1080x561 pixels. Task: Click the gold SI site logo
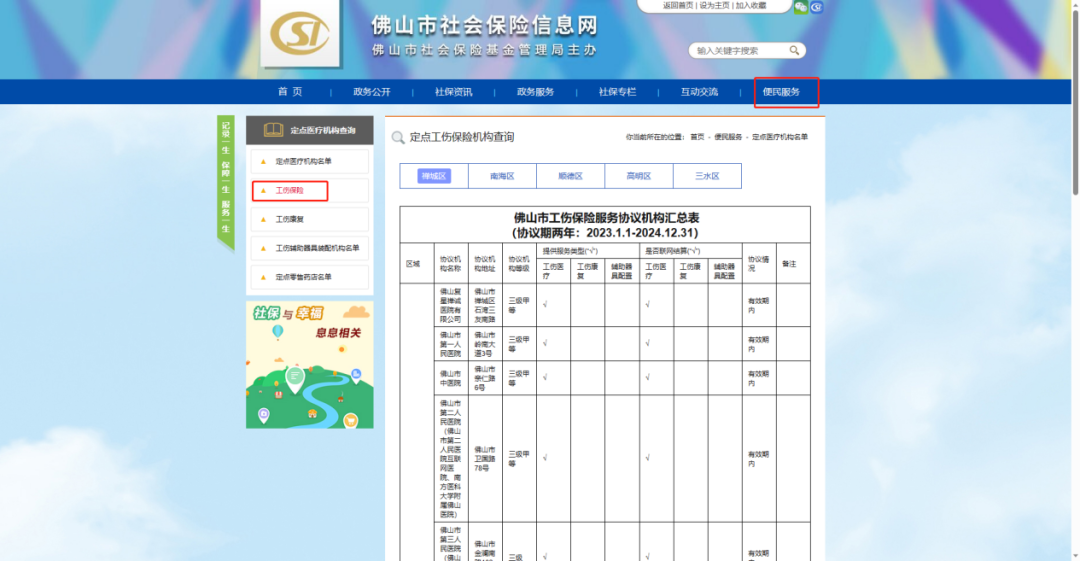(x=300, y=33)
